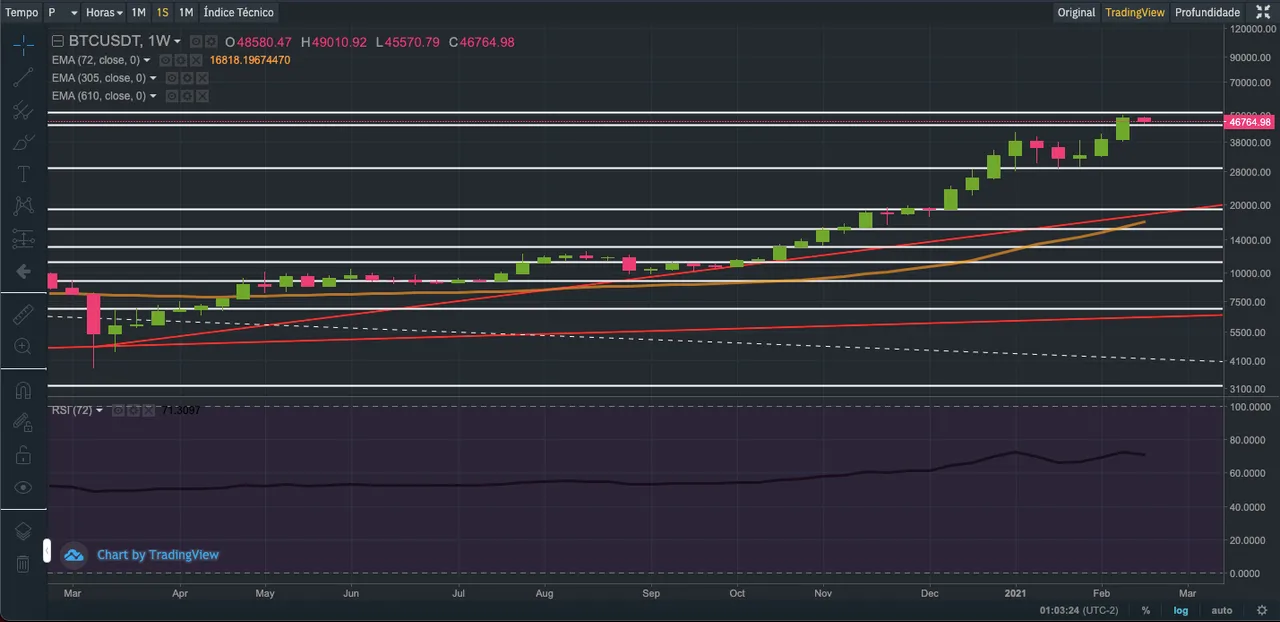Open the chart patterns tool
This screenshot has width=1280, height=622.
[23, 206]
